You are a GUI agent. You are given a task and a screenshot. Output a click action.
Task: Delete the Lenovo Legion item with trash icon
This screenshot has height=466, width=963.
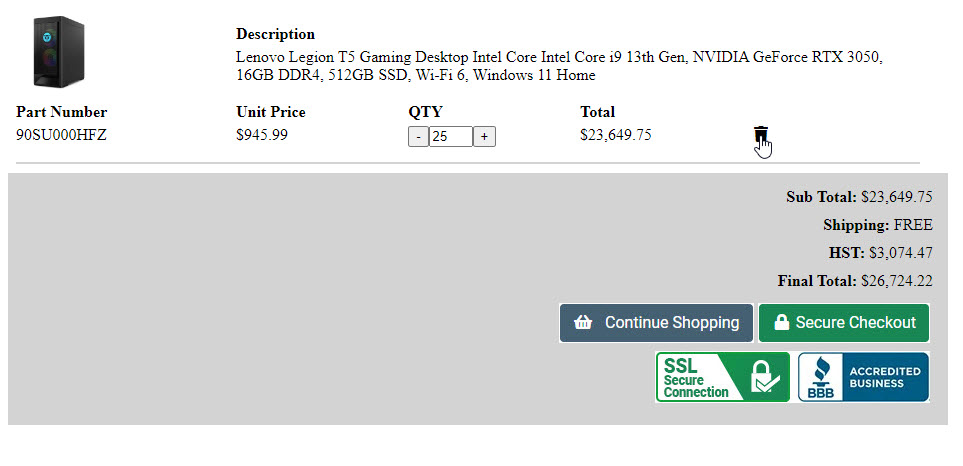[x=761, y=136]
